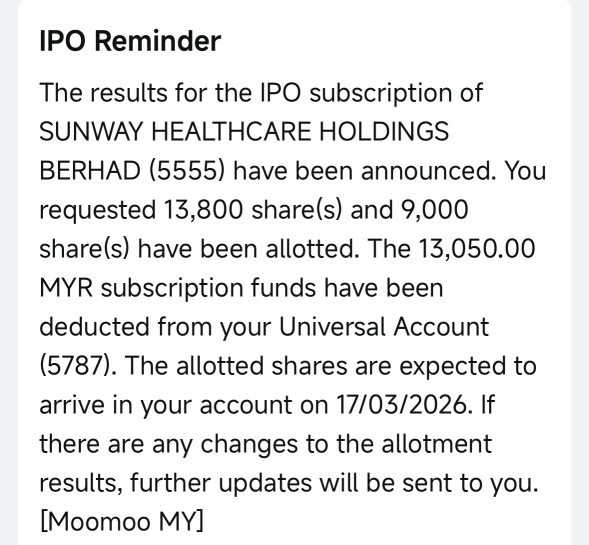The height and width of the screenshot is (545, 589).
Task: Open the SUNWAY HEALTHCARE HOLDINGS stock name
Action: pos(244,132)
